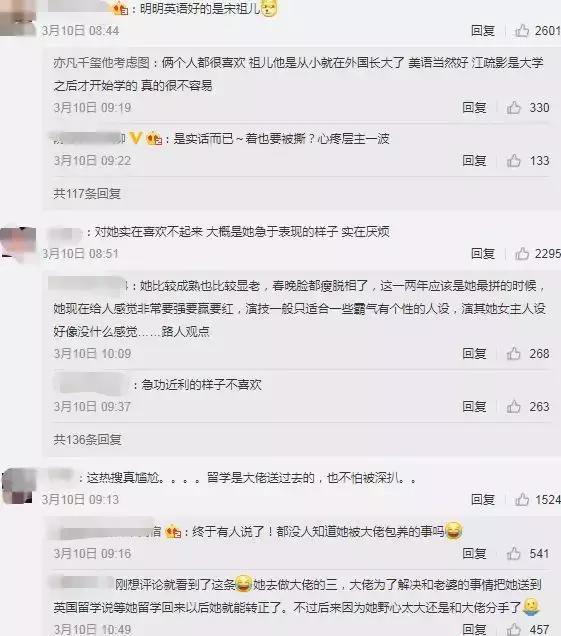The image size is (561, 636).
Task: Like the reply showing 268 likes
Action: (x=514, y=353)
